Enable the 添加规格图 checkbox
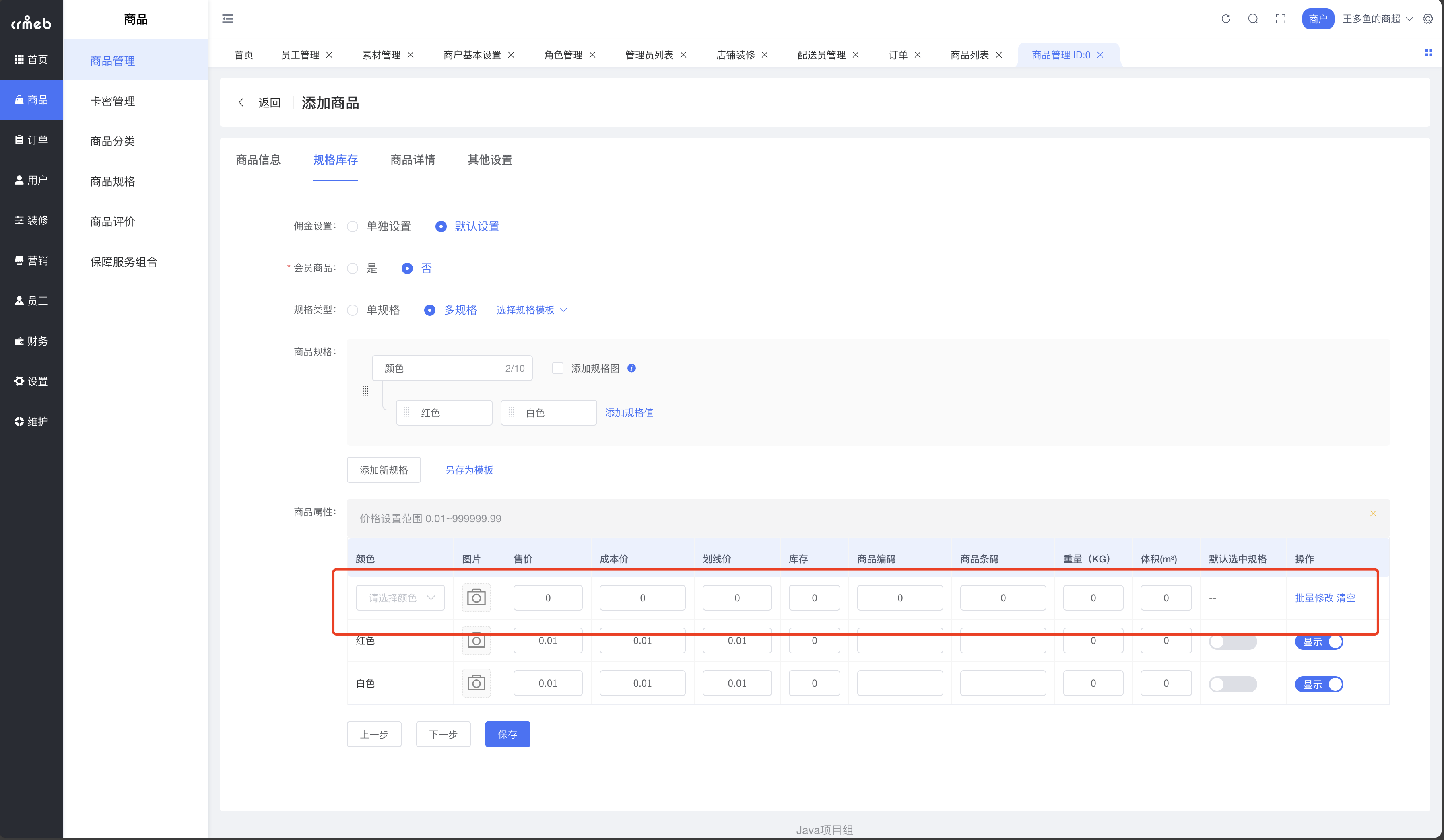The height and width of the screenshot is (840, 1444). [557, 369]
